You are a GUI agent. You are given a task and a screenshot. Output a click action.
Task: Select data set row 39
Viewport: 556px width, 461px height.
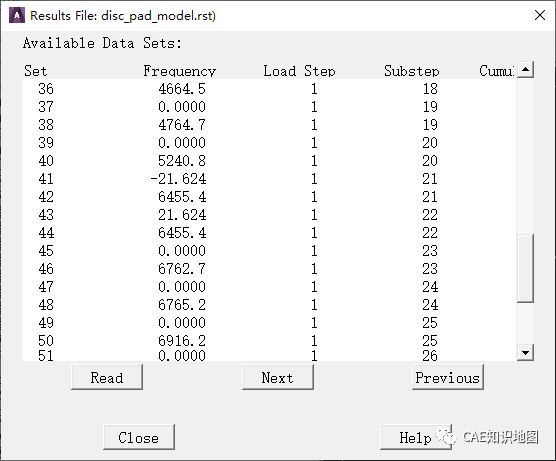point(269,143)
